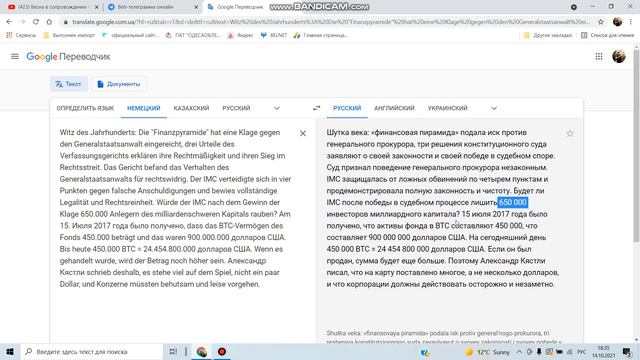The image size is (640, 360).
Task: Show hidden system tray icons
Action: click(519, 352)
